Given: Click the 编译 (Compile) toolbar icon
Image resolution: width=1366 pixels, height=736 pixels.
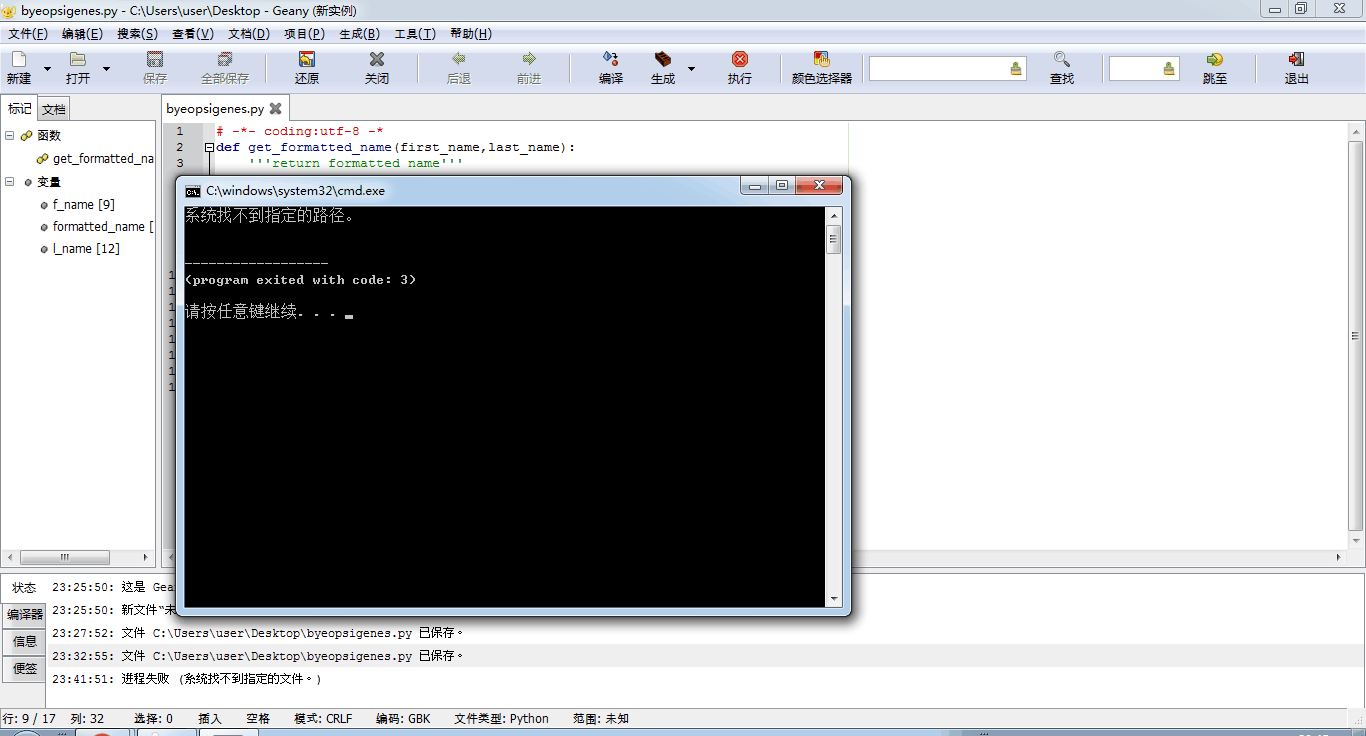Looking at the screenshot, I should [610, 60].
